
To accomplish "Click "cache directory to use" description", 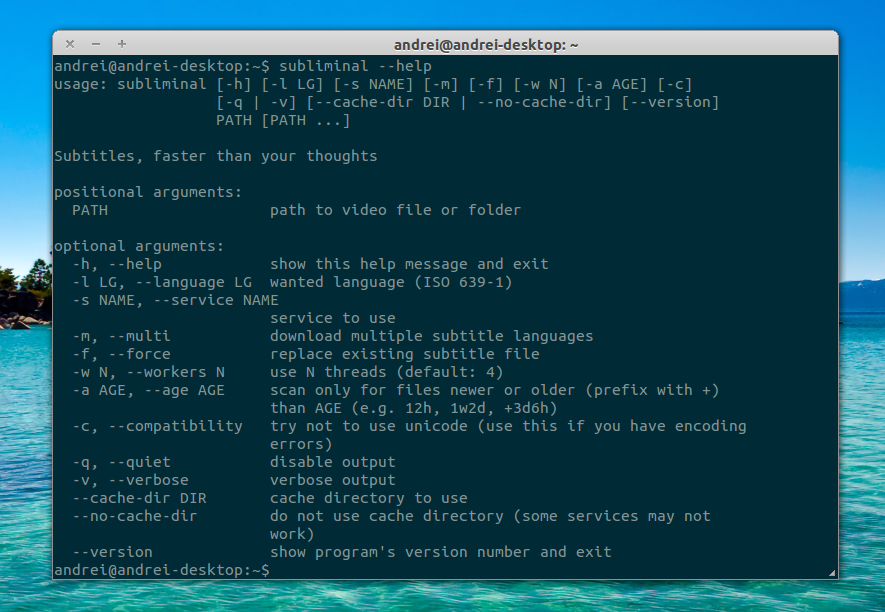I will (369, 499).
